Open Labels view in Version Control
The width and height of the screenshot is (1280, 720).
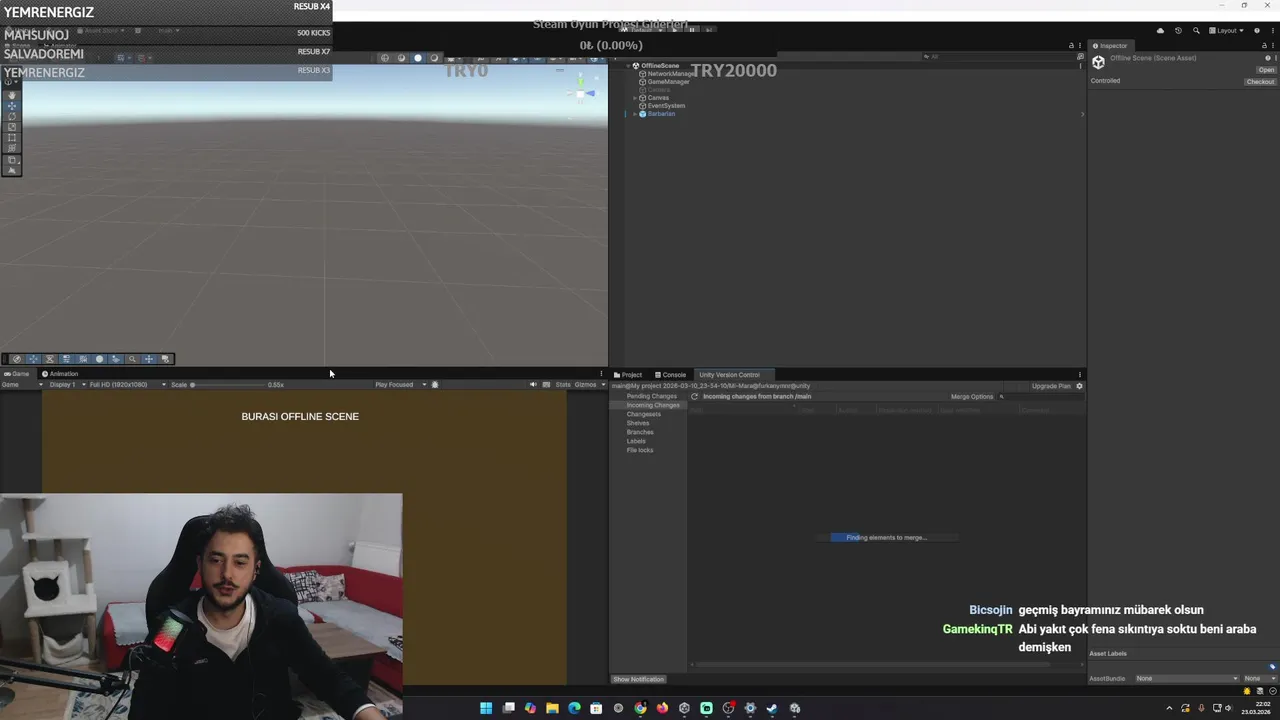(x=636, y=441)
